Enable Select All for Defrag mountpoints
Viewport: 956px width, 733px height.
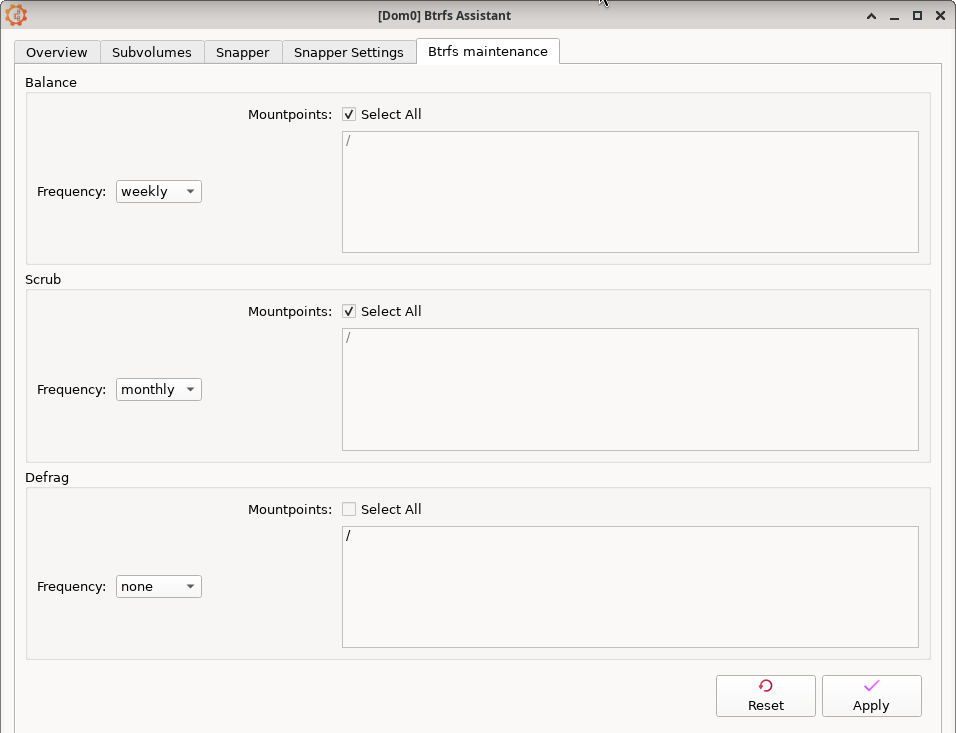(349, 510)
